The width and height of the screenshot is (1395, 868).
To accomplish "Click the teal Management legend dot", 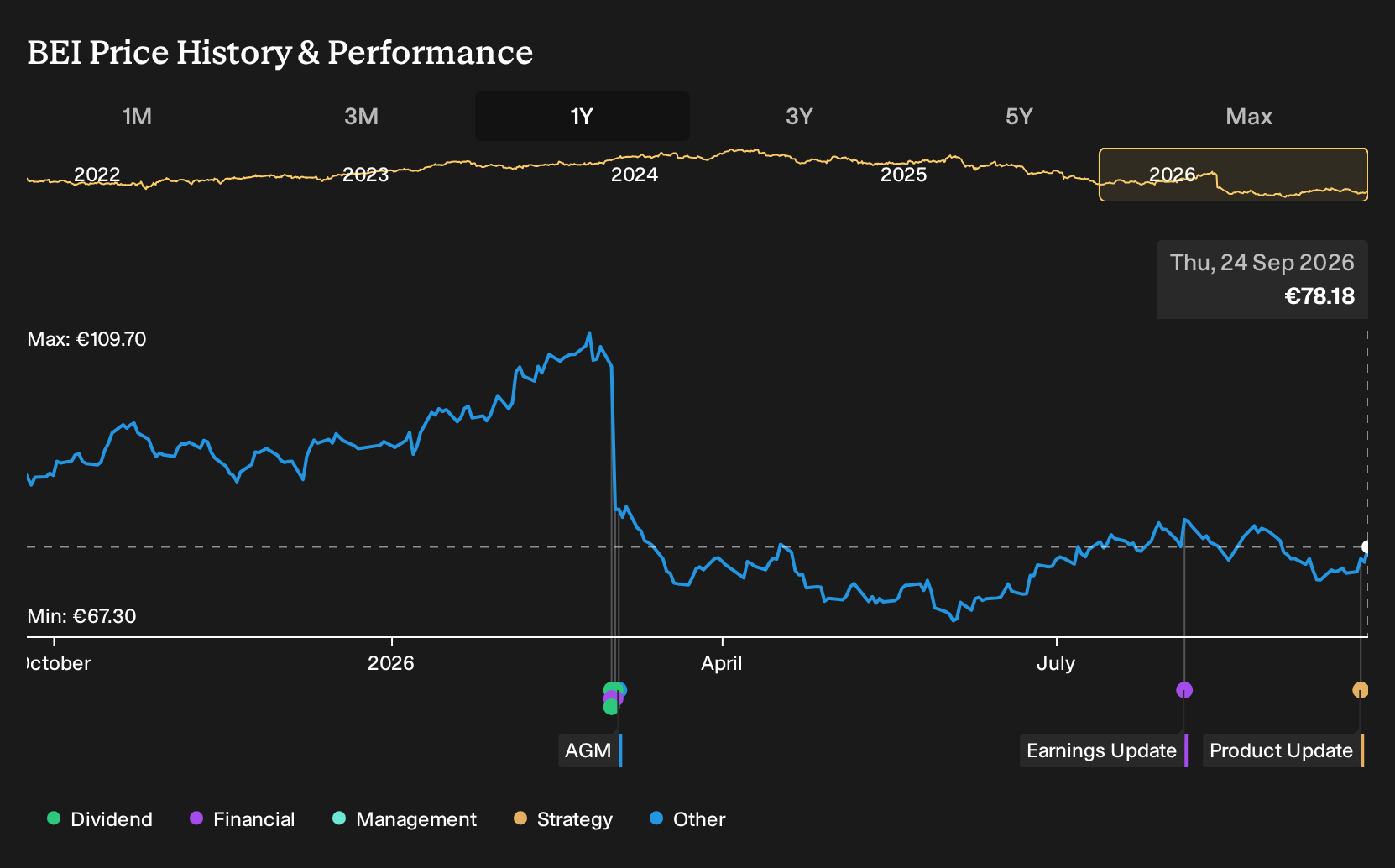I will (x=339, y=818).
